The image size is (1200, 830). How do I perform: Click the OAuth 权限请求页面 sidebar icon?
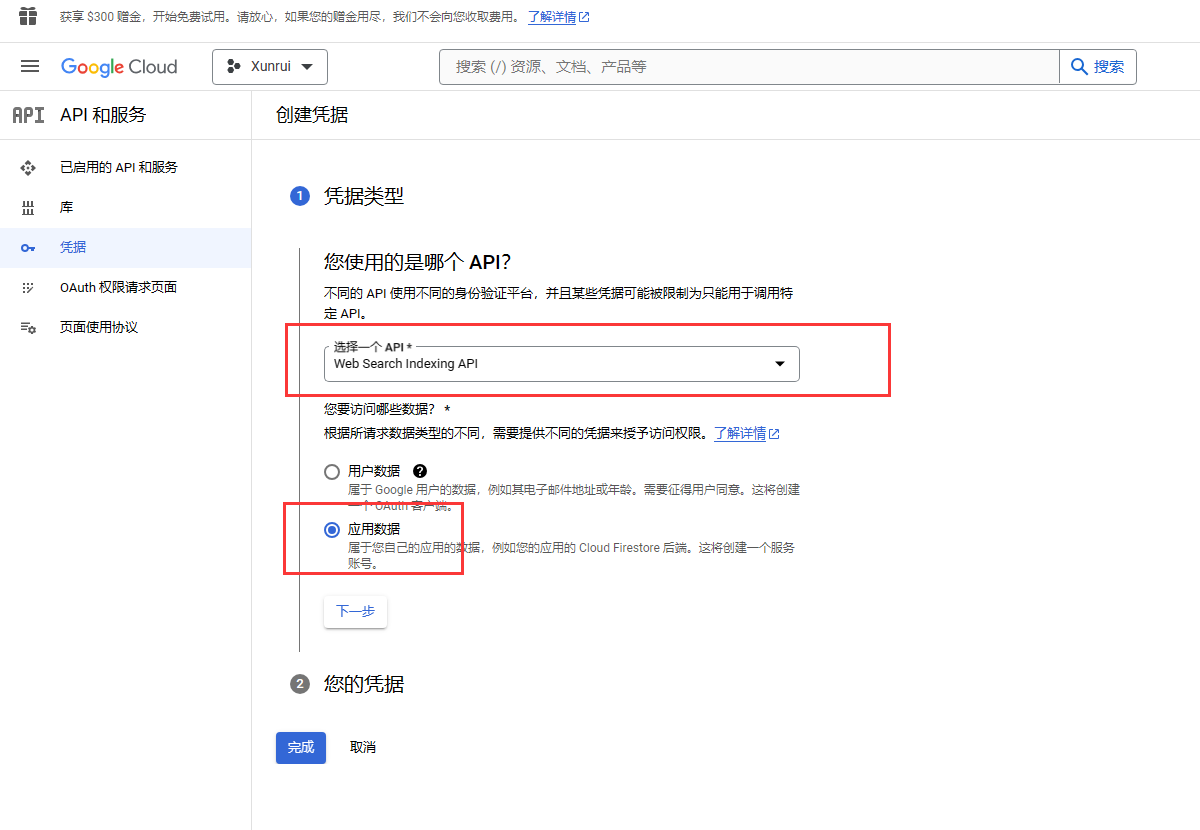point(28,287)
